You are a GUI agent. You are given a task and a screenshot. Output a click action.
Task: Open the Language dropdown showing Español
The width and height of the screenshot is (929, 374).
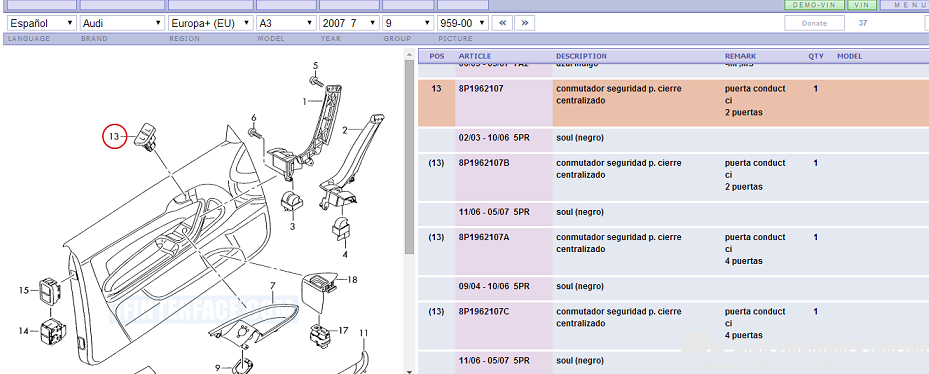click(x=41, y=23)
